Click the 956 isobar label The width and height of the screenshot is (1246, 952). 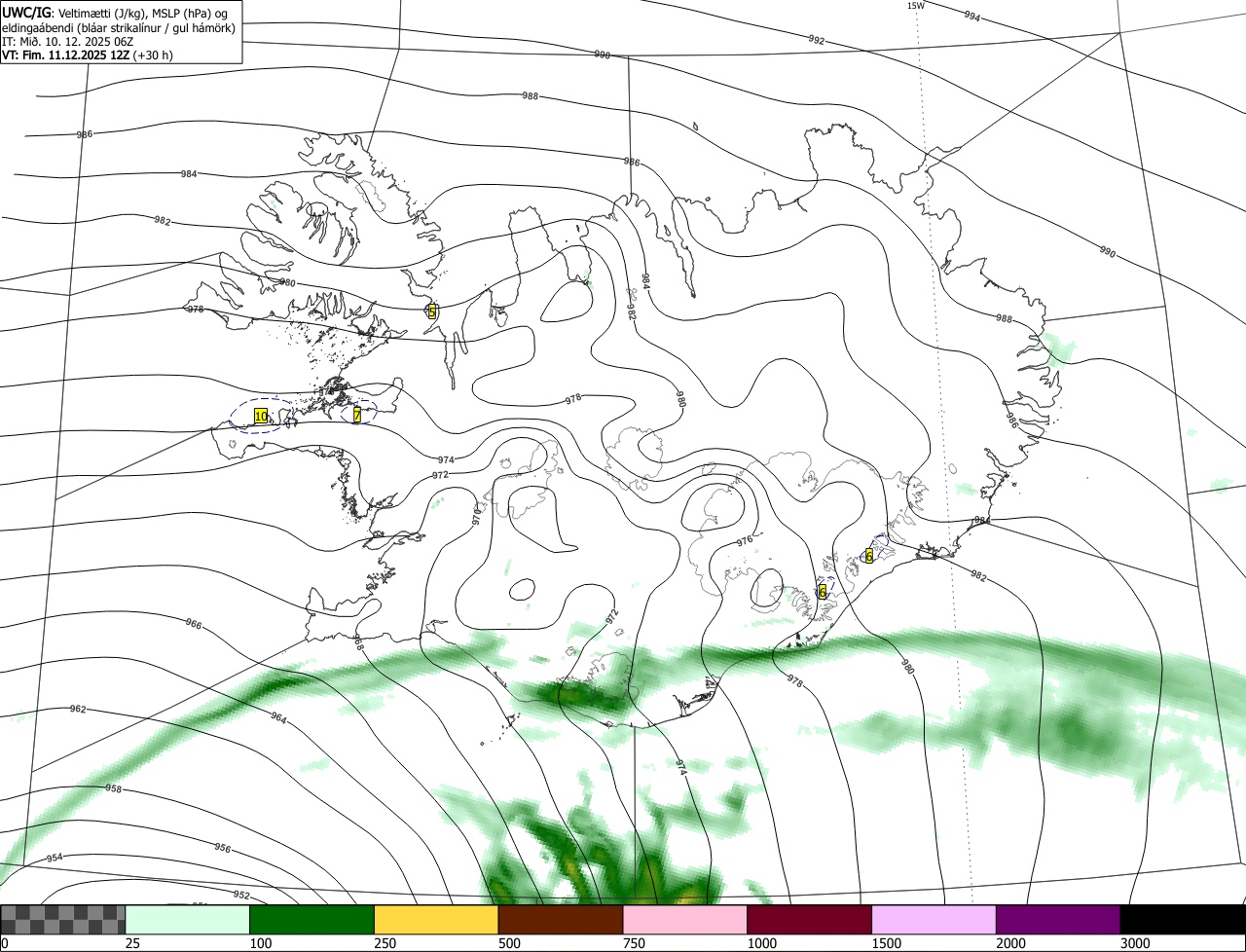[223, 849]
